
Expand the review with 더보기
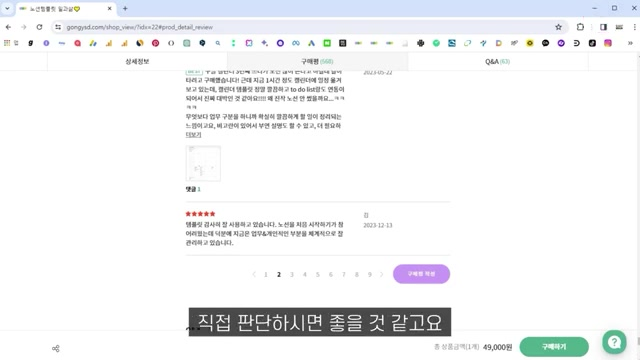point(193,135)
